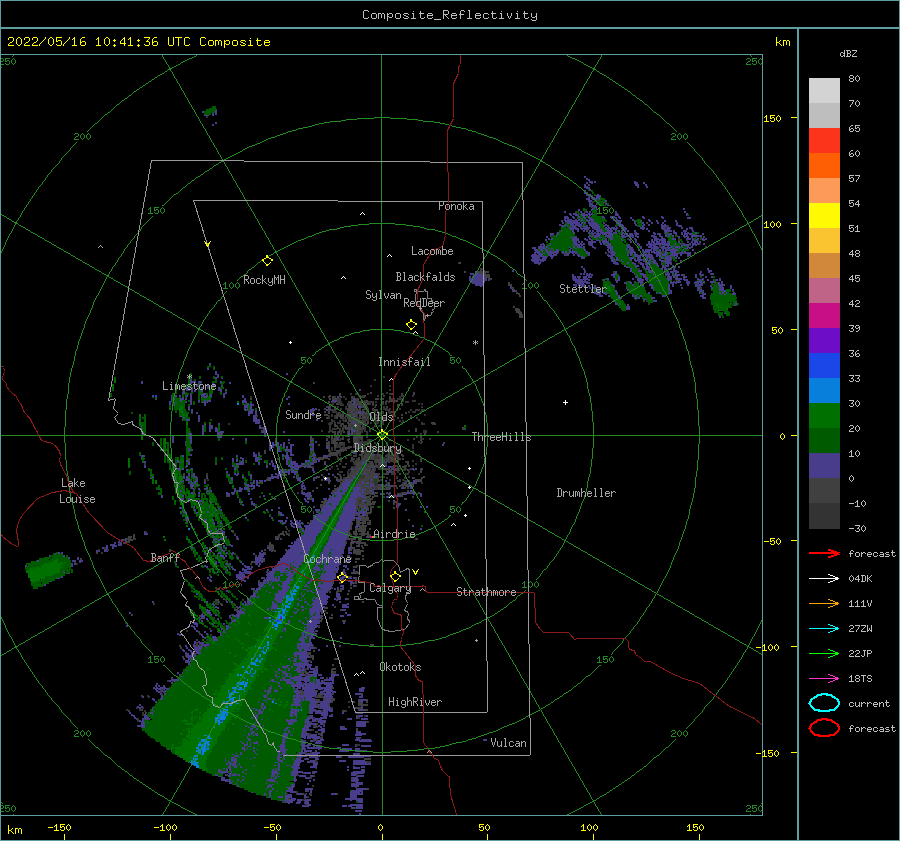Image resolution: width=900 pixels, height=841 pixels.
Task: Click the Ponoka town label
Action: pos(456,206)
